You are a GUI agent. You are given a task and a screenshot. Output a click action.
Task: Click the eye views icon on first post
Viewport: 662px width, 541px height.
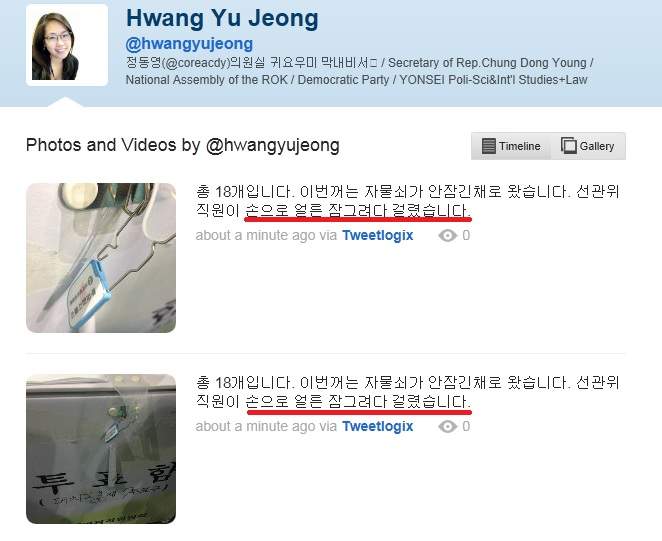[447, 235]
